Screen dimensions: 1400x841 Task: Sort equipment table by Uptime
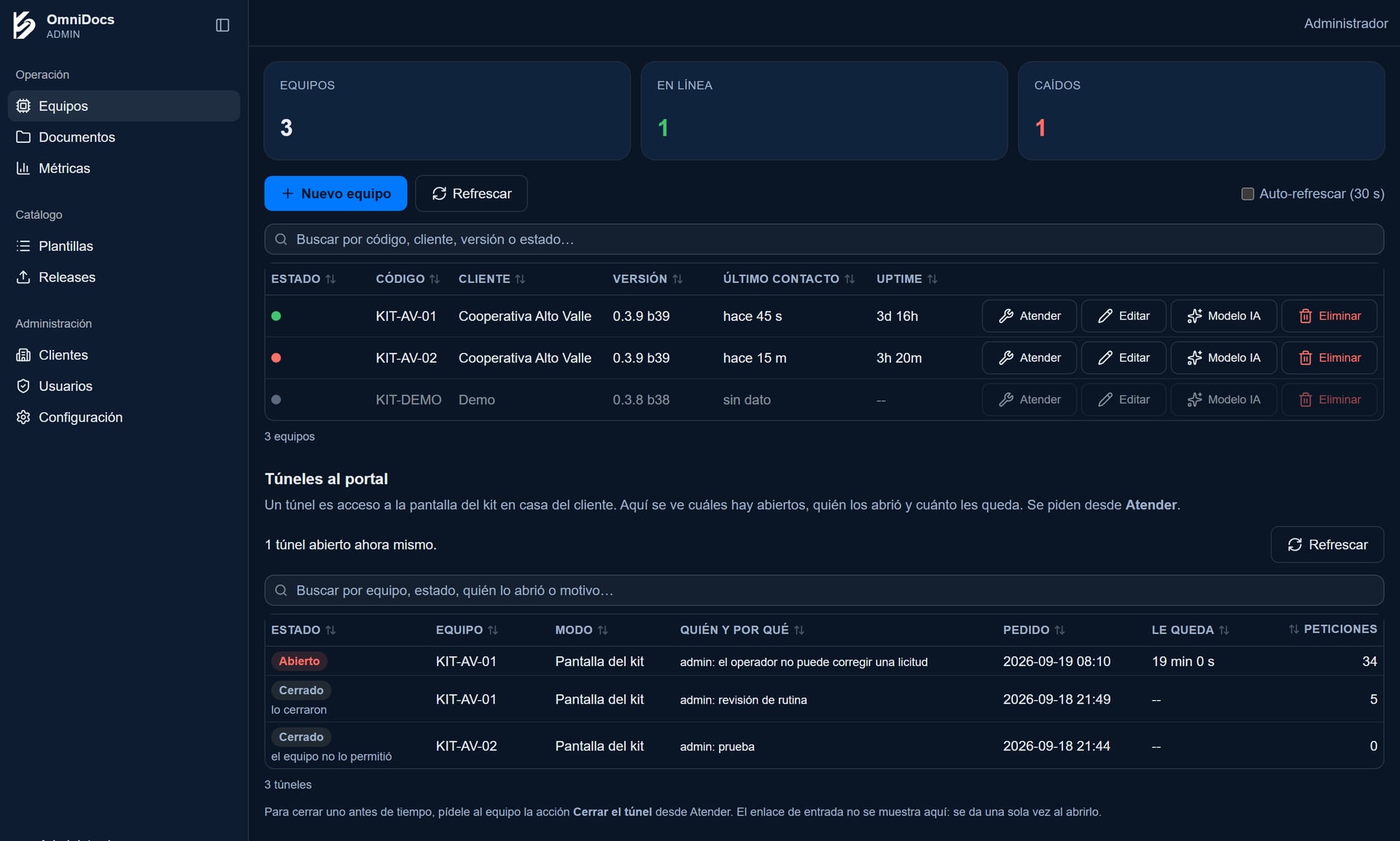[907, 279]
